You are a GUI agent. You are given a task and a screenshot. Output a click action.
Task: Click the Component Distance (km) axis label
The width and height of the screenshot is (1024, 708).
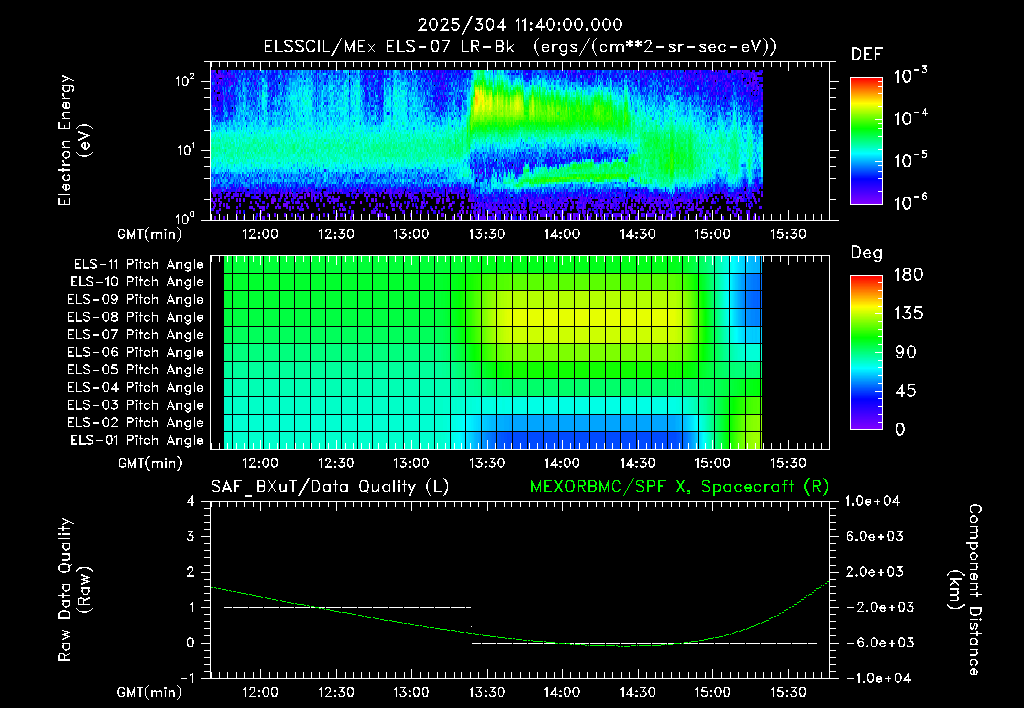965,590
